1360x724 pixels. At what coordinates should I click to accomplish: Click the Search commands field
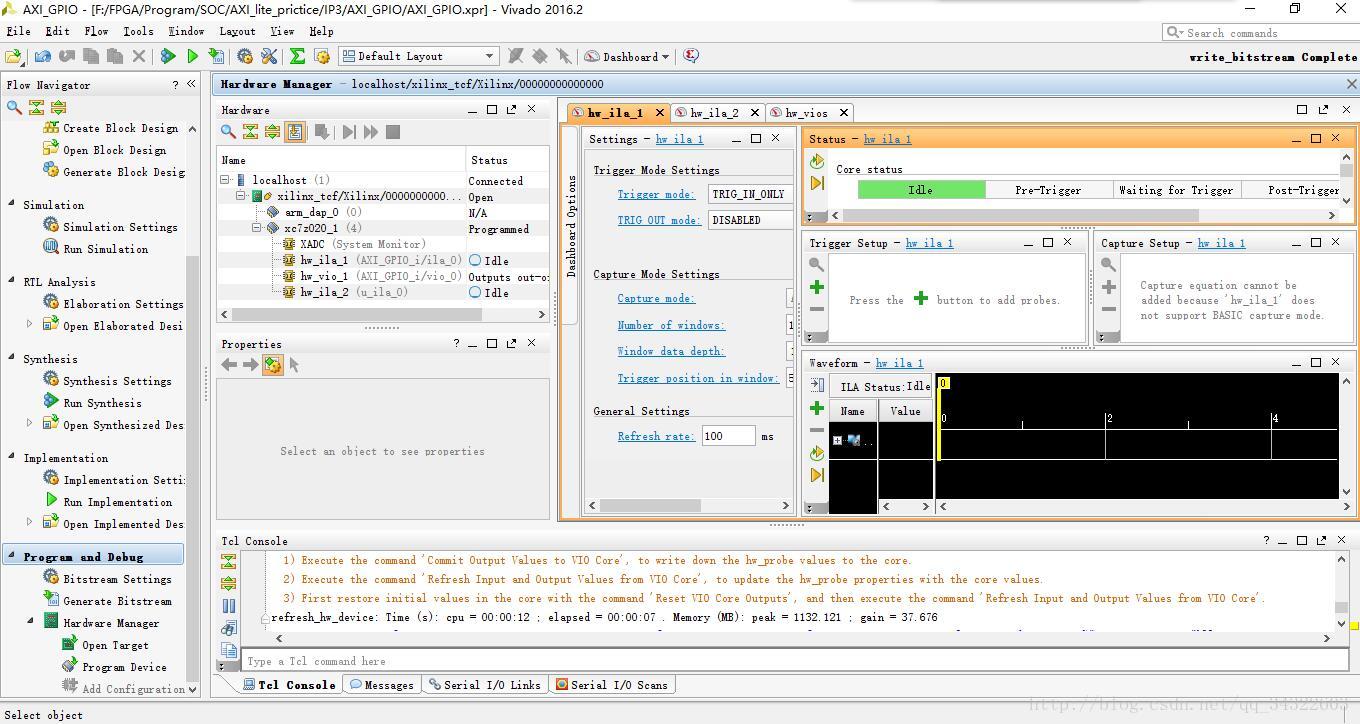point(1260,33)
